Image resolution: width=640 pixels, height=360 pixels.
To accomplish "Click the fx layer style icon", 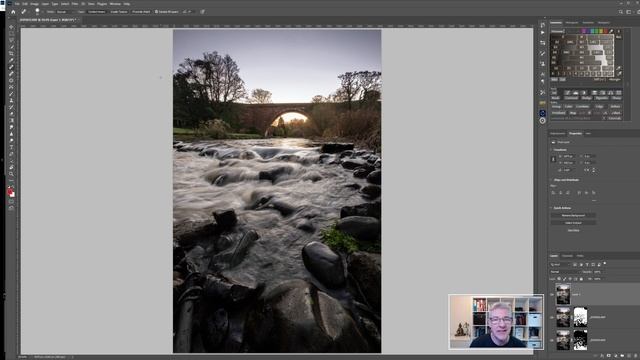I will (x=602, y=356).
